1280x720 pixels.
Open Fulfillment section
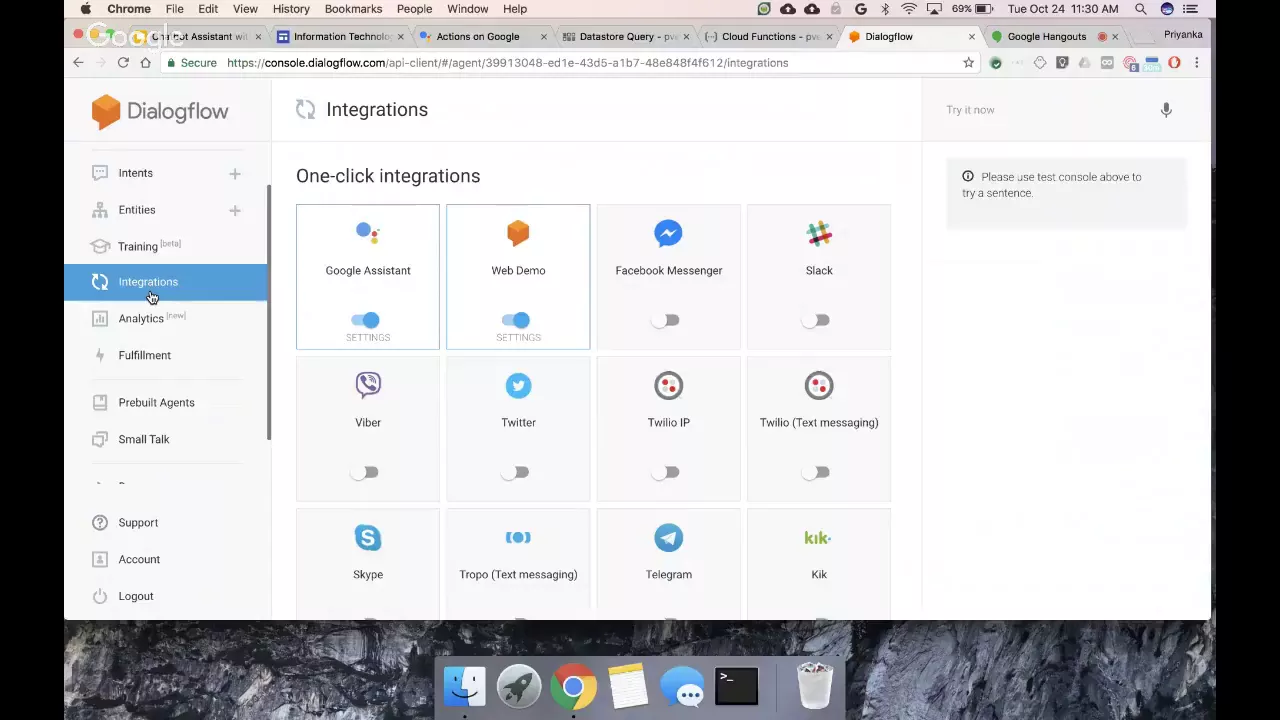(x=144, y=355)
